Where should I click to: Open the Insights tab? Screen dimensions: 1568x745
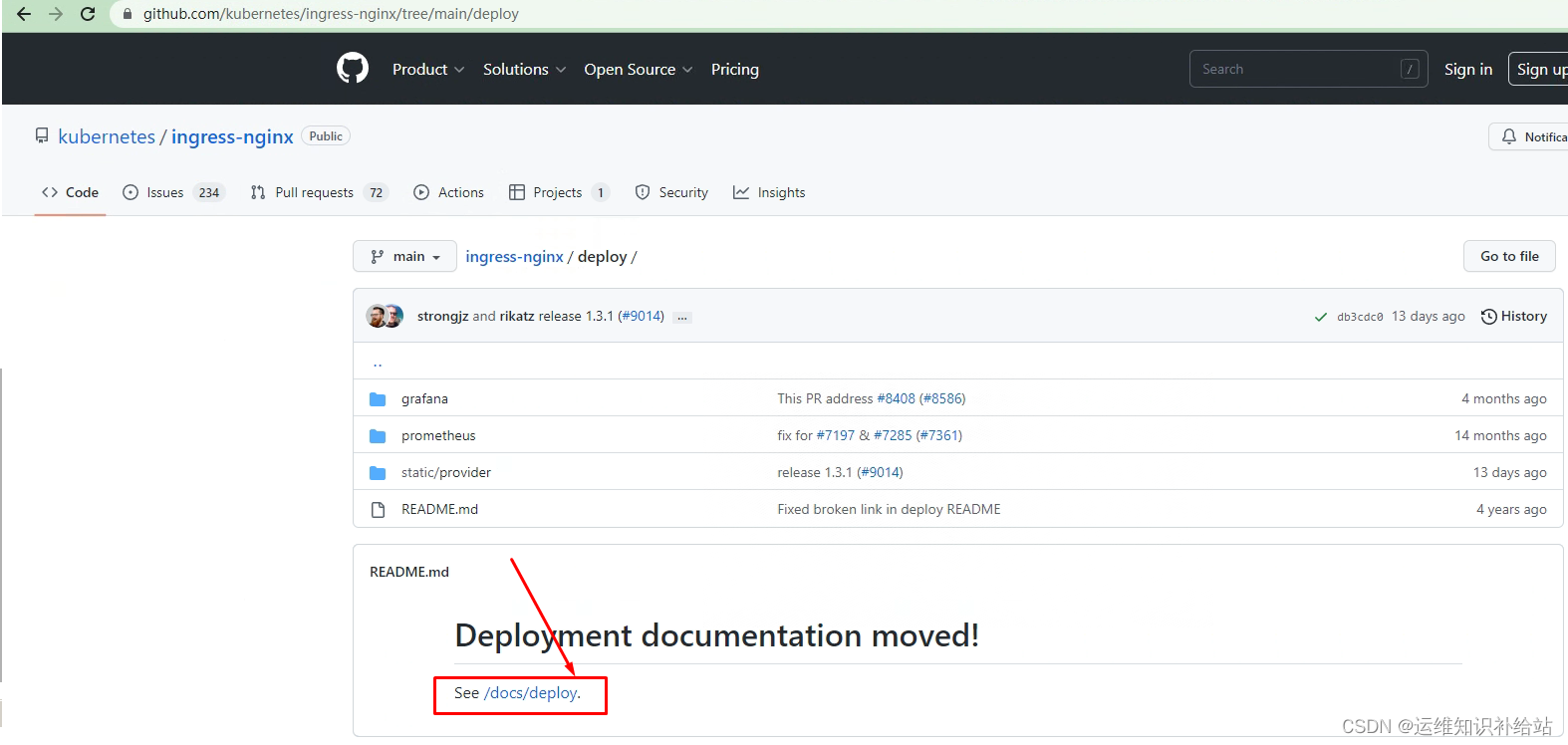pos(769,192)
